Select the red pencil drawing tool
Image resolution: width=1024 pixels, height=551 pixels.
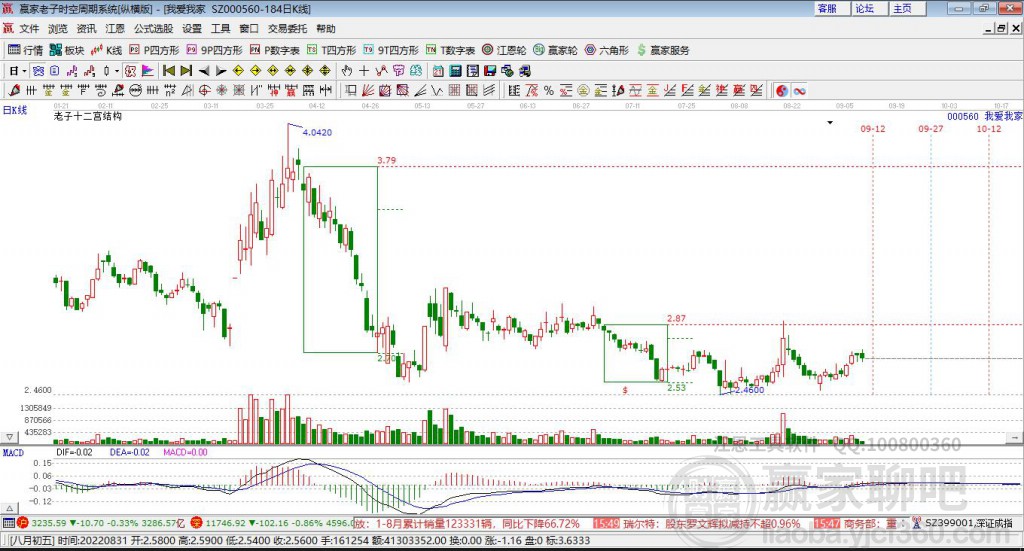click(14, 90)
